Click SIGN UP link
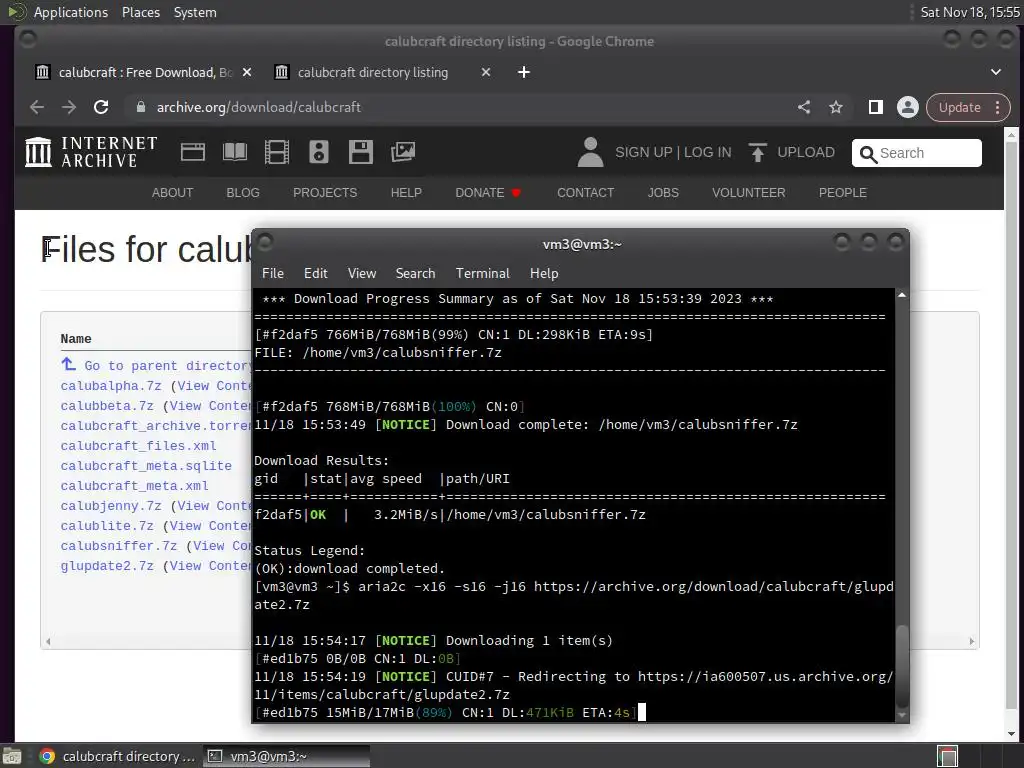The image size is (1024, 768). [643, 152]
